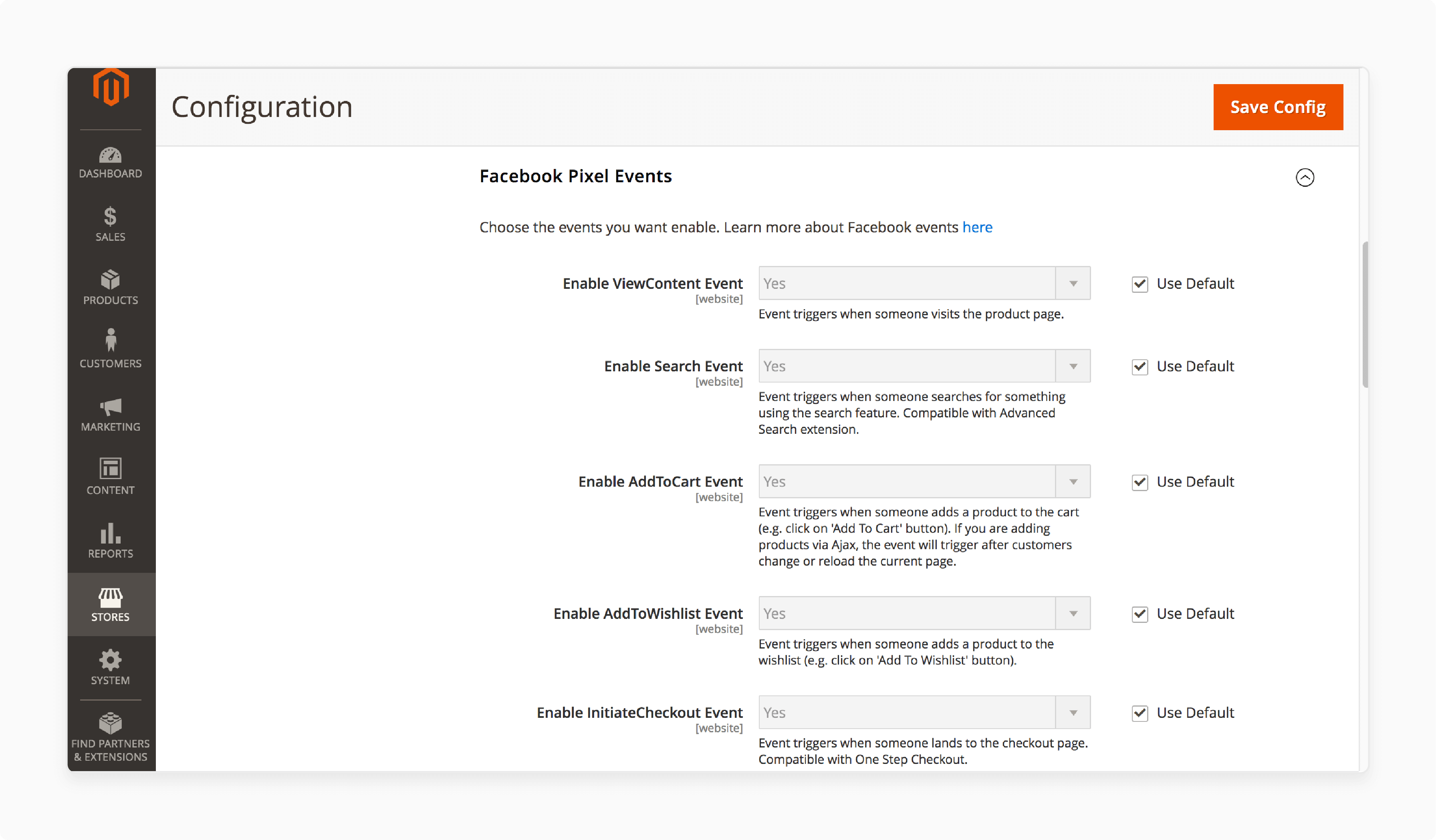Click the 'Enable InitiateCheckout Event' label
Viewport: 1436px width, 840px height.
(639, 712)
